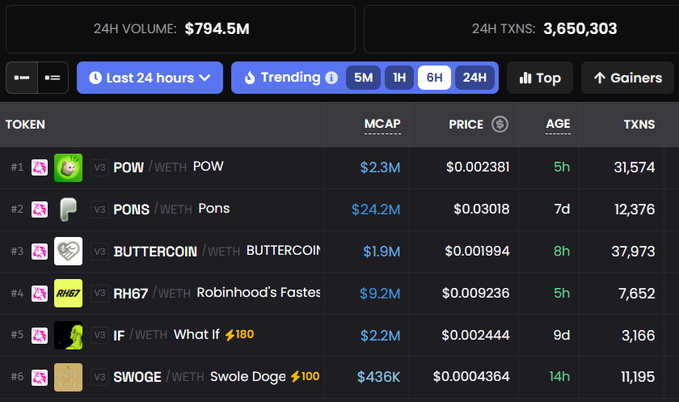Sort by AGE column header
The image size is (679, 402).
[x=558, y=124]
